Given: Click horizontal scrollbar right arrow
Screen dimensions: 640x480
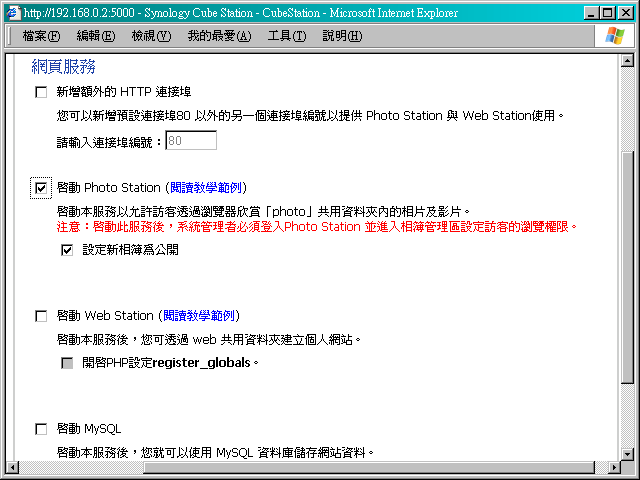Looking at the screenshot, I should (x=614, y=467).
